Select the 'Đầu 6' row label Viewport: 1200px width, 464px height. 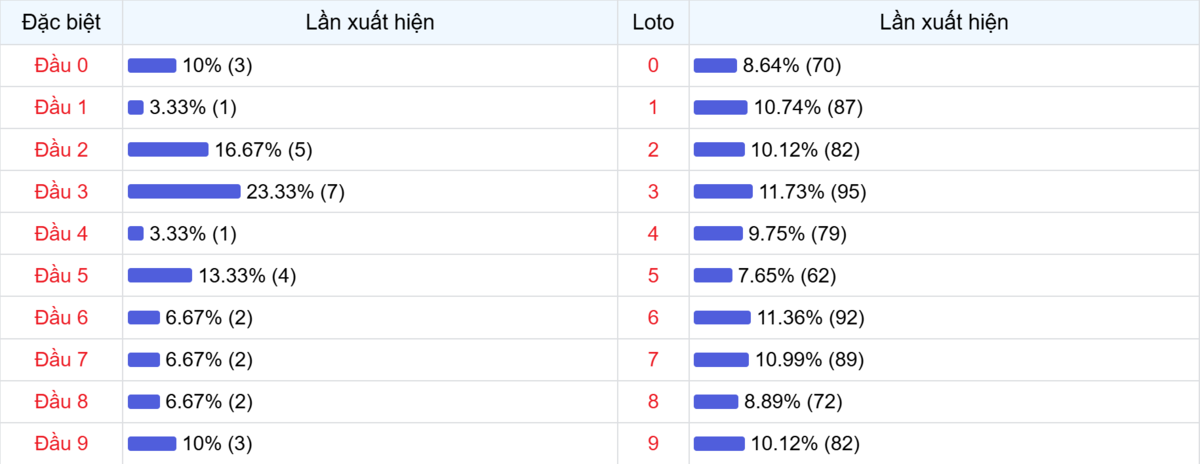point(61,317)
